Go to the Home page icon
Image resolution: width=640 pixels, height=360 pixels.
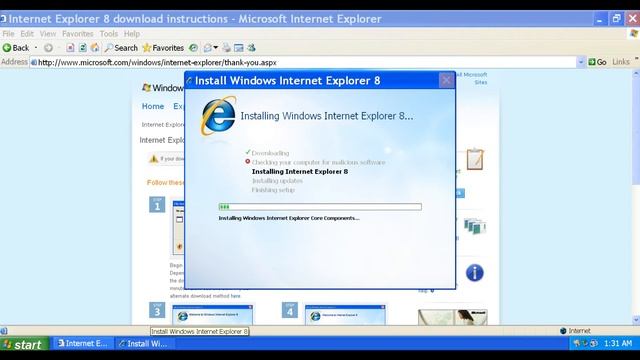coord(95,48)
